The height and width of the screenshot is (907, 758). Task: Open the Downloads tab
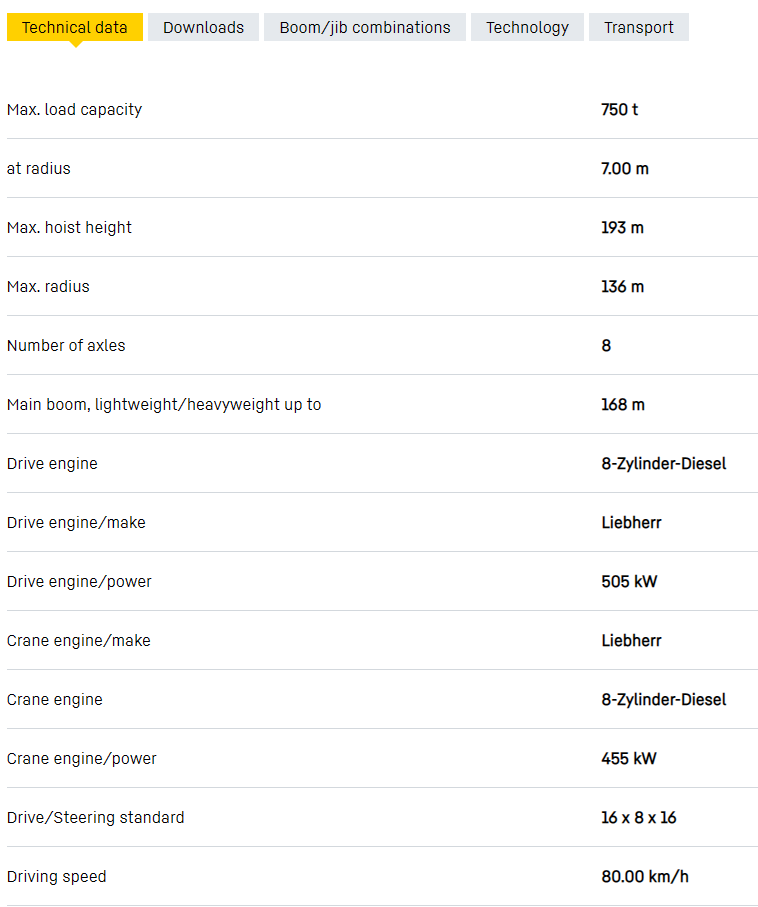pos(203,27)
